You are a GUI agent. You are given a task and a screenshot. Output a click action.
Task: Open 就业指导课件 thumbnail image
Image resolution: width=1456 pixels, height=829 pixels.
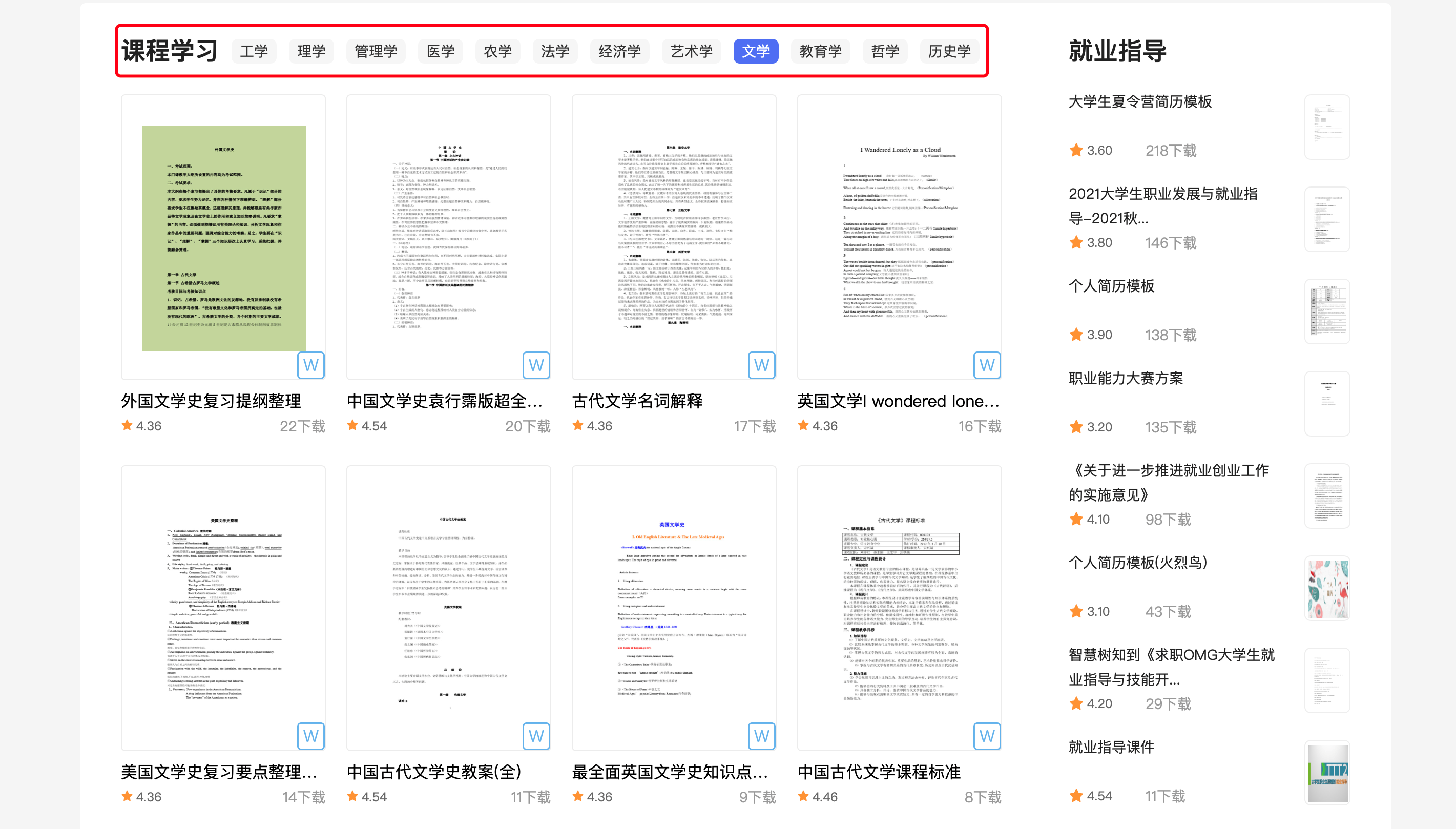pyautogui.click(x=1327, y=773)
